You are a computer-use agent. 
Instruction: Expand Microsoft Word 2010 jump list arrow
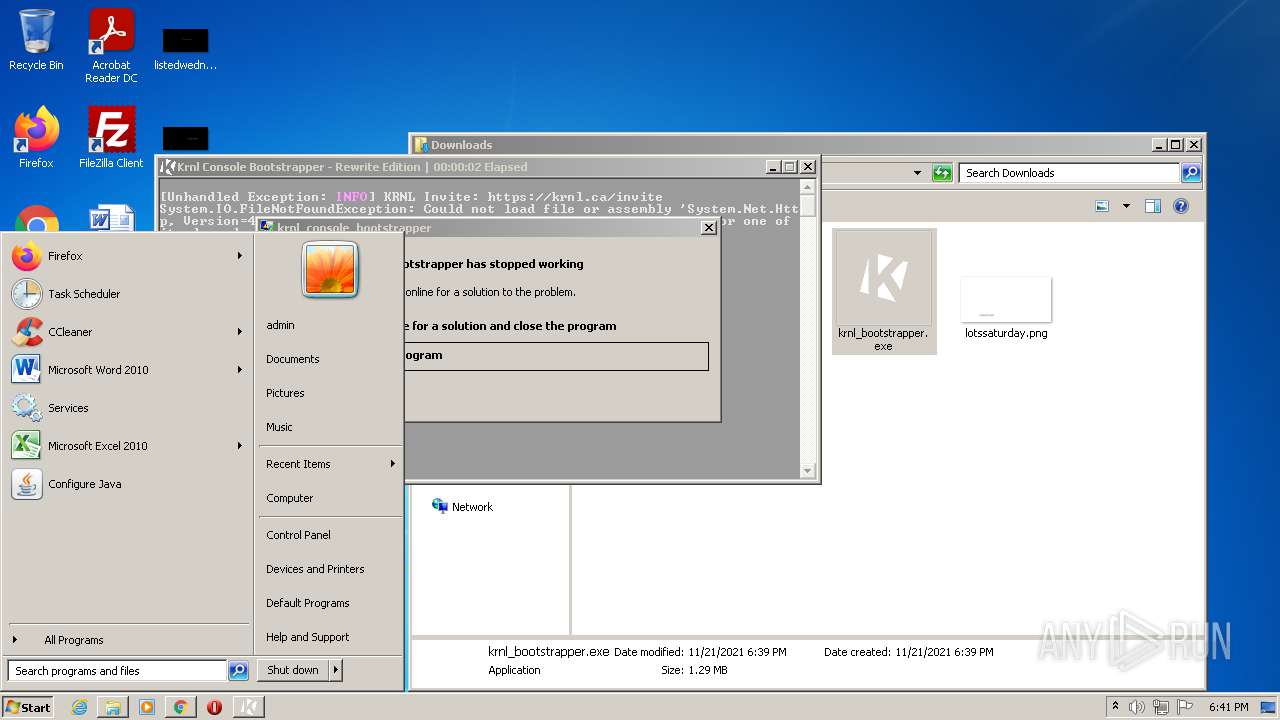coord(240,370)
